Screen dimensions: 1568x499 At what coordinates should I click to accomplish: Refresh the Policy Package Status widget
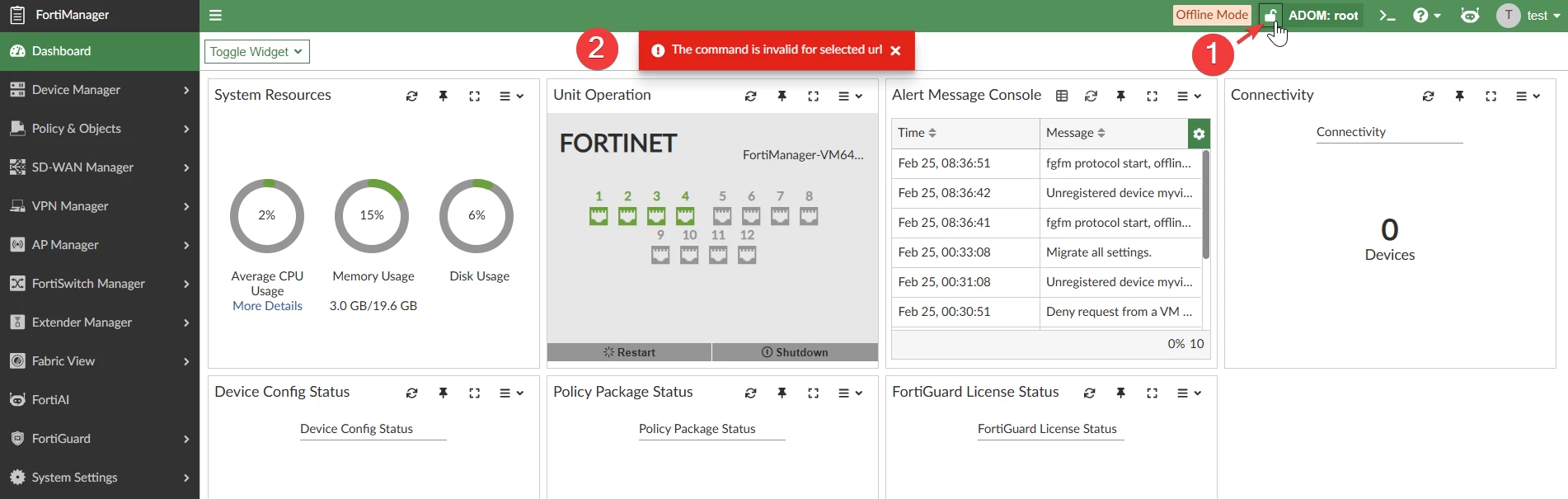(750, 393)
